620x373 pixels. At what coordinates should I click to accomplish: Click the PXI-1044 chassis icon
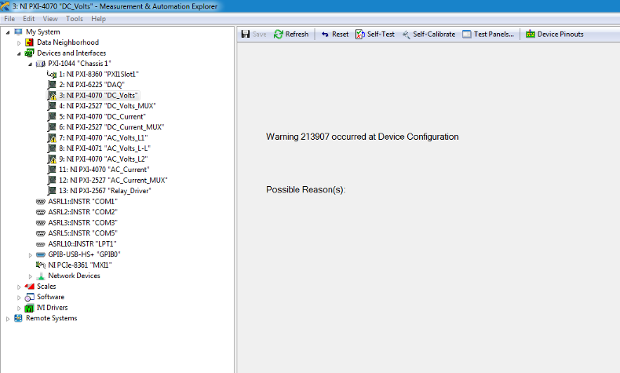click(40, 64)
